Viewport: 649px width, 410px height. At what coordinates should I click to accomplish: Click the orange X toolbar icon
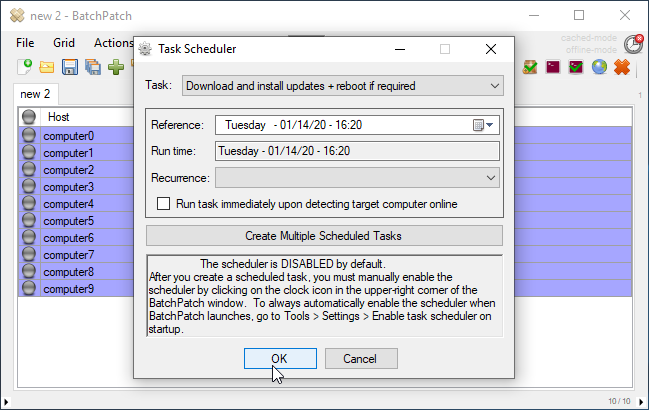(622, 67)
